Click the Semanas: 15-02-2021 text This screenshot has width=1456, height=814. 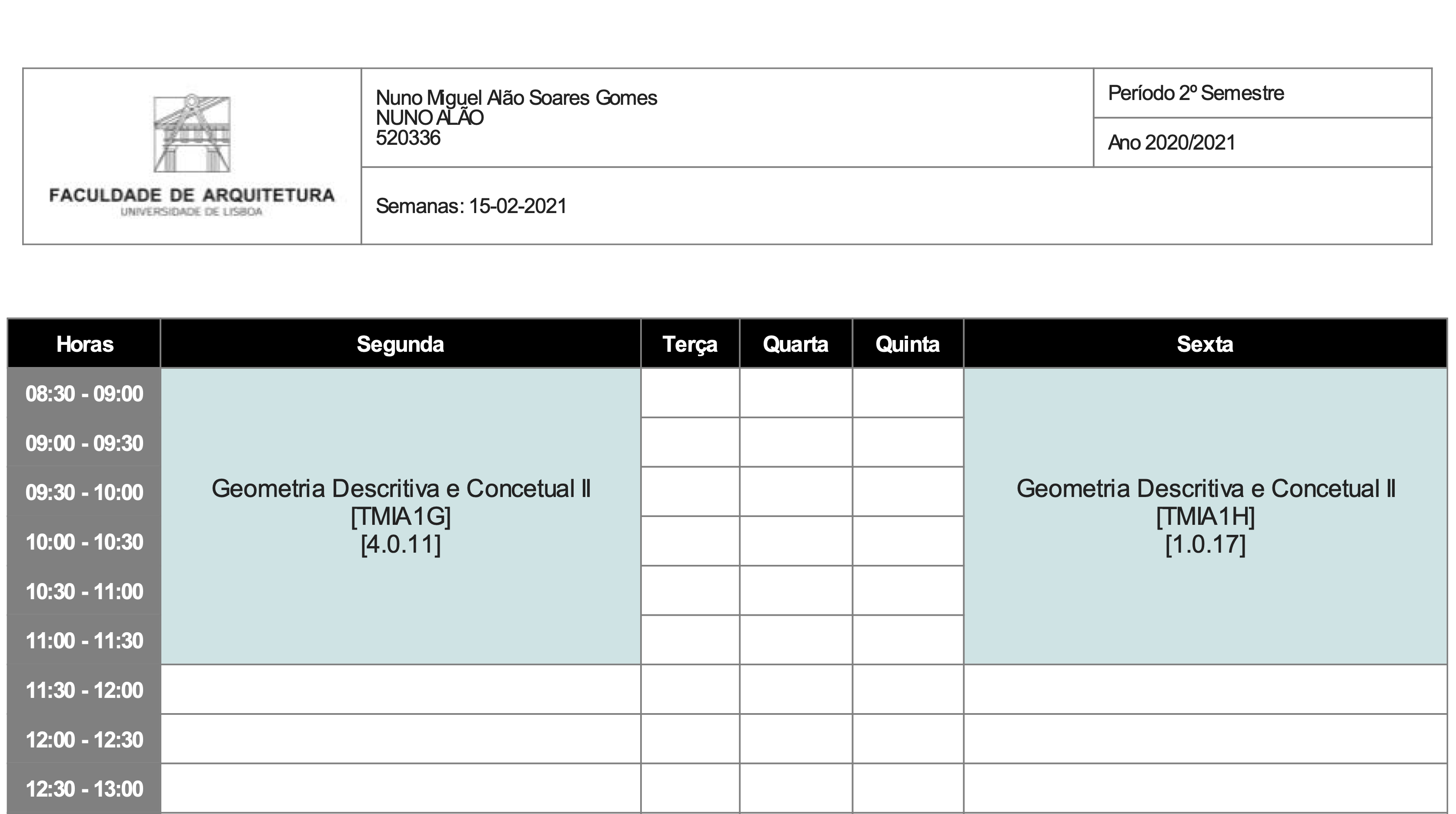click(471, 206)
